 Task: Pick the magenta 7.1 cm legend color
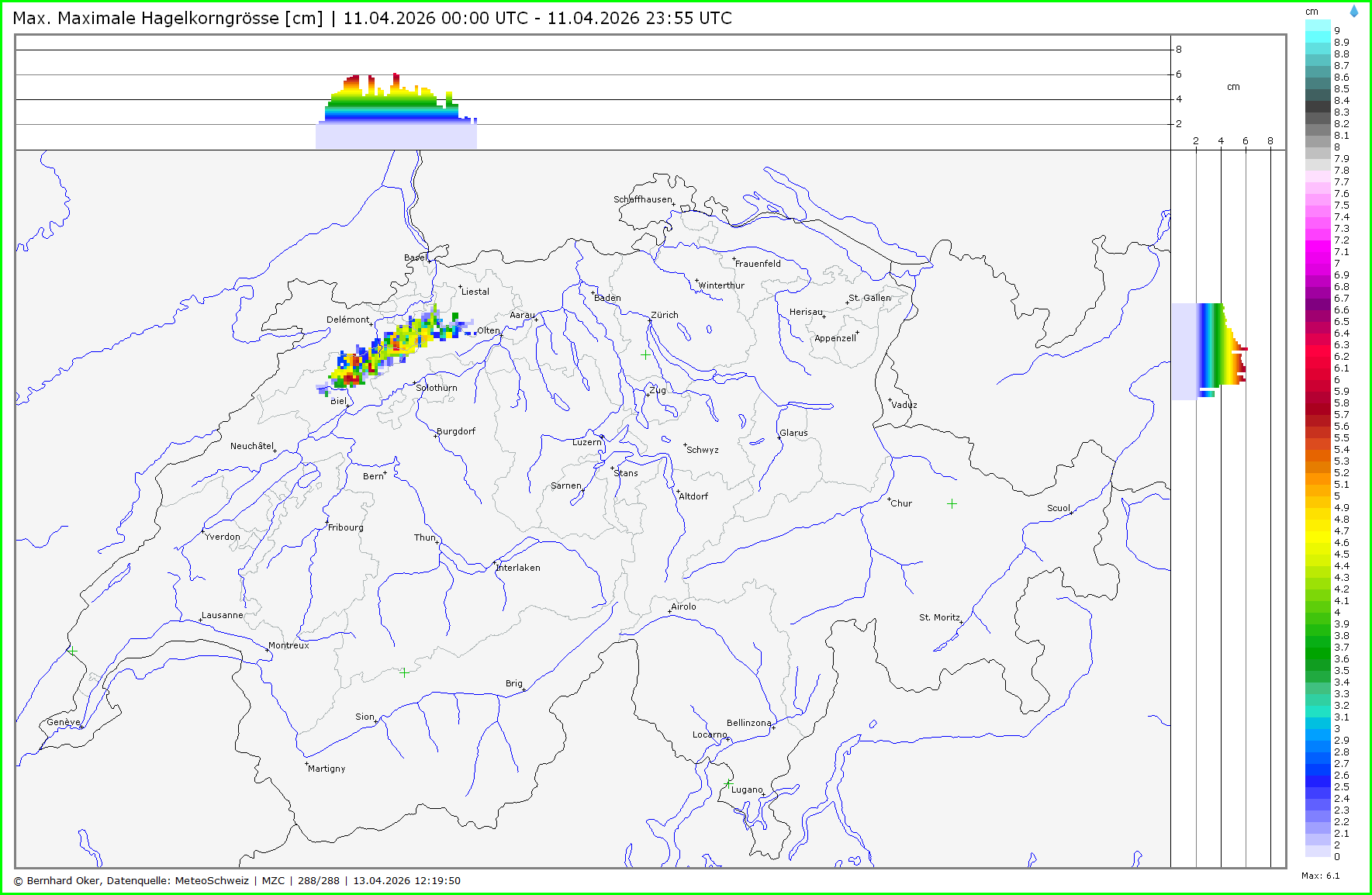click(x=1318, y=252)
